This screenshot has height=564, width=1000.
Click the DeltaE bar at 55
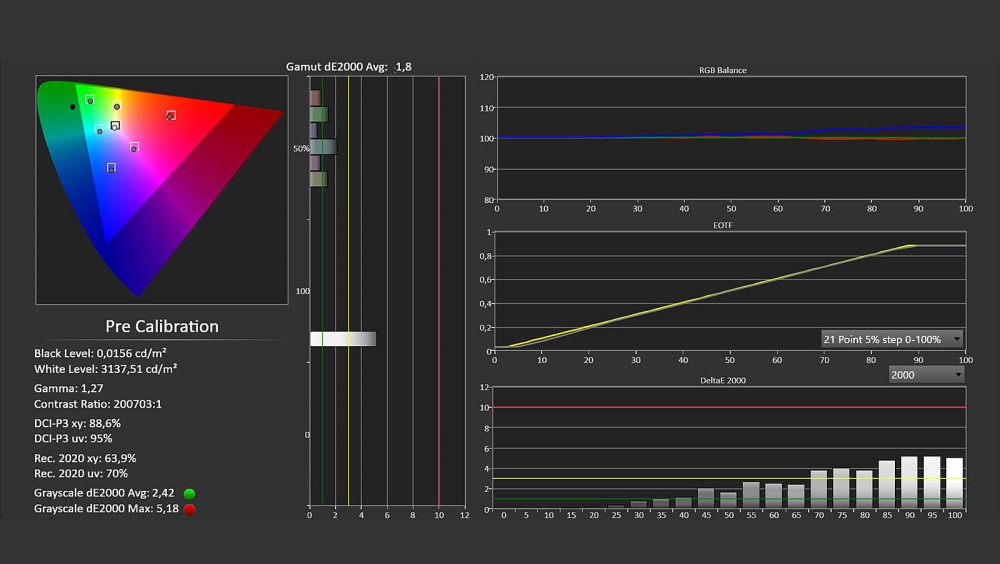pyautogui.click(x=751, y=496)
